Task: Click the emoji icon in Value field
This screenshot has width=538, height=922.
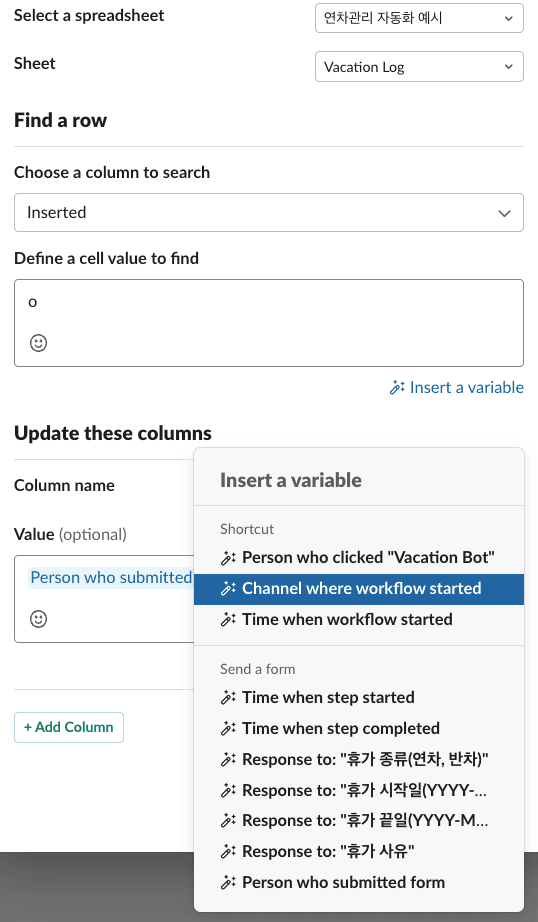Action: (x=38, y=619)
